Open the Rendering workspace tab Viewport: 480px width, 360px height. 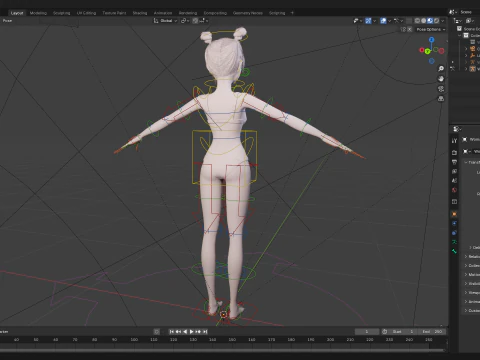tap(188, 13)
